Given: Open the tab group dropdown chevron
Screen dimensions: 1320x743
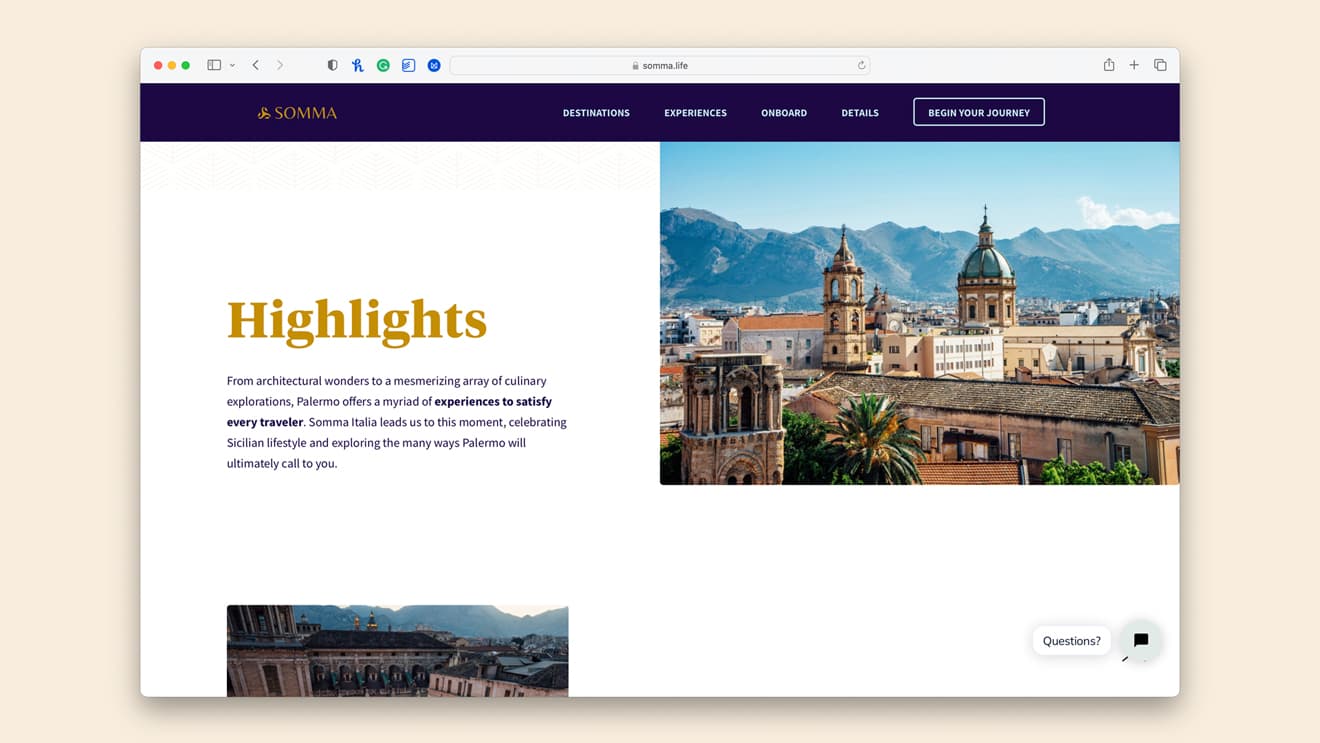Looking at the screenshot, I should pos(232,65).
